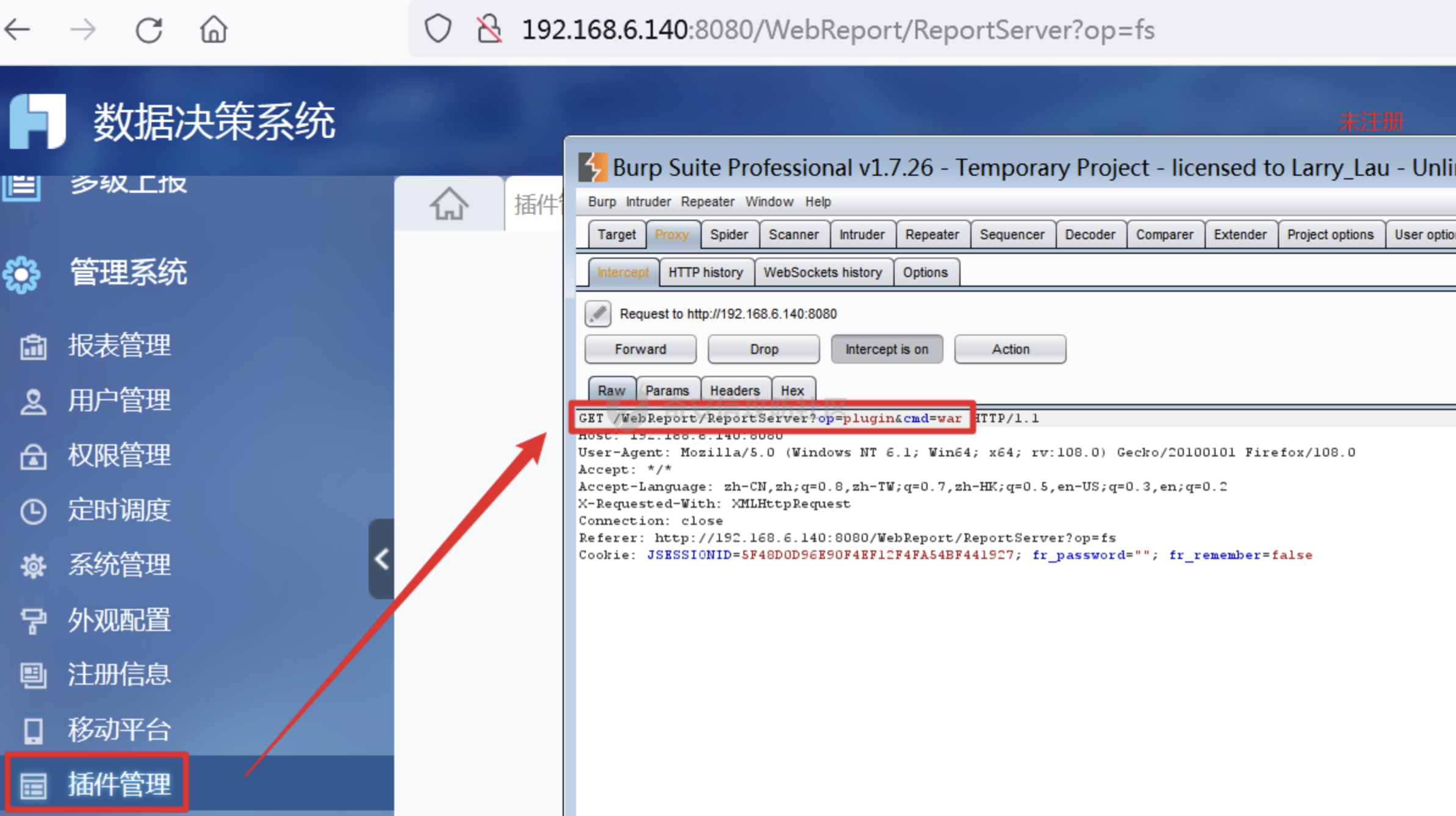
Task: Open the 多级上报 sidebar section
Action: click(x=128, y=184)
